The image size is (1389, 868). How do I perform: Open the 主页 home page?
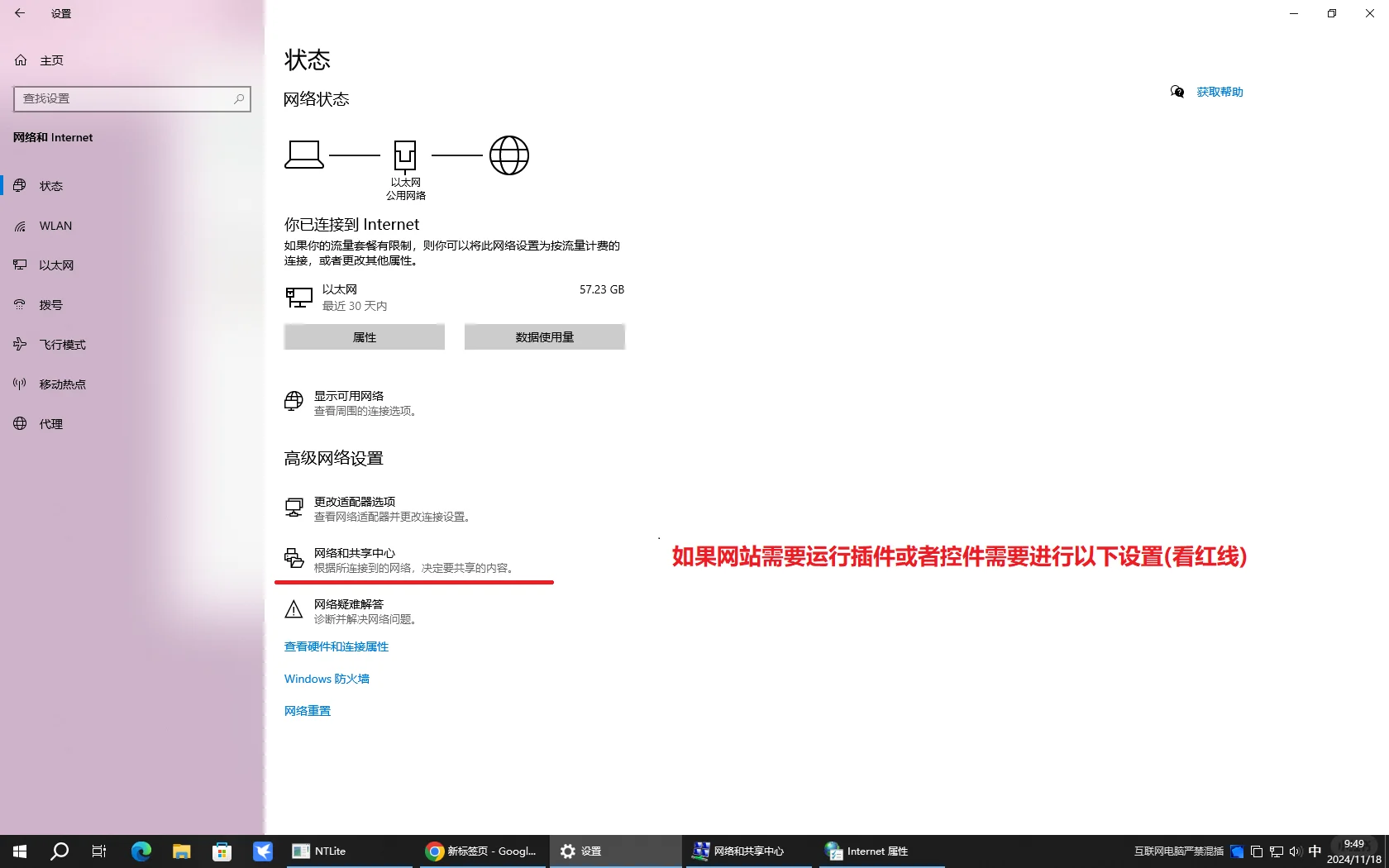[x=40, y=60]
